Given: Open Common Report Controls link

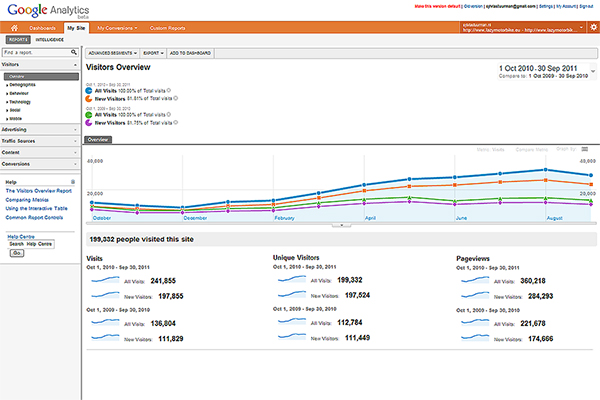Looking at the screenshot, I should [34, 217].
